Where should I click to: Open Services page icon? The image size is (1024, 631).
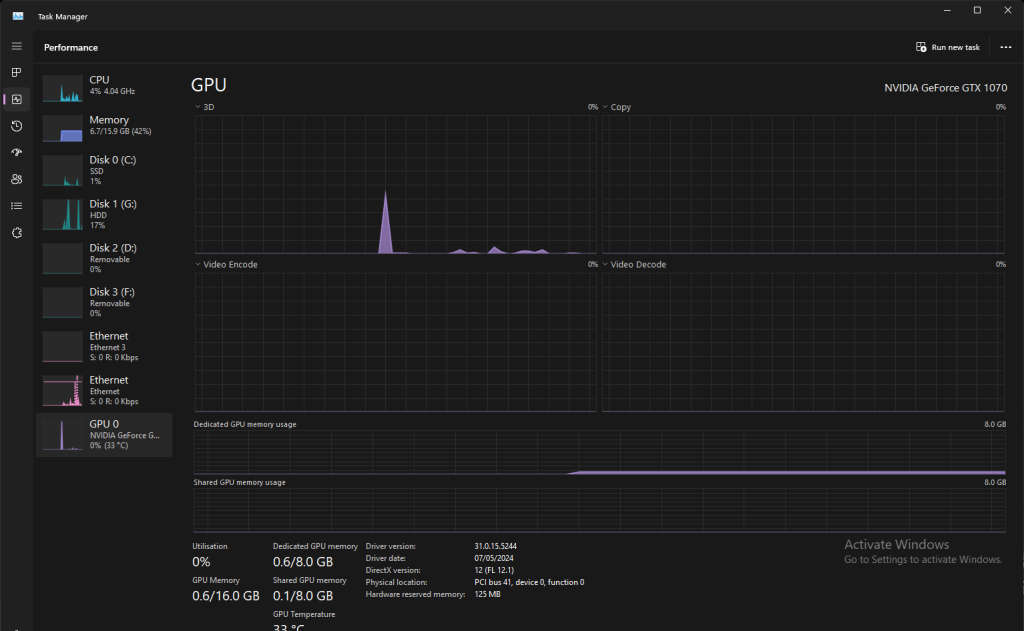[16, 232]
